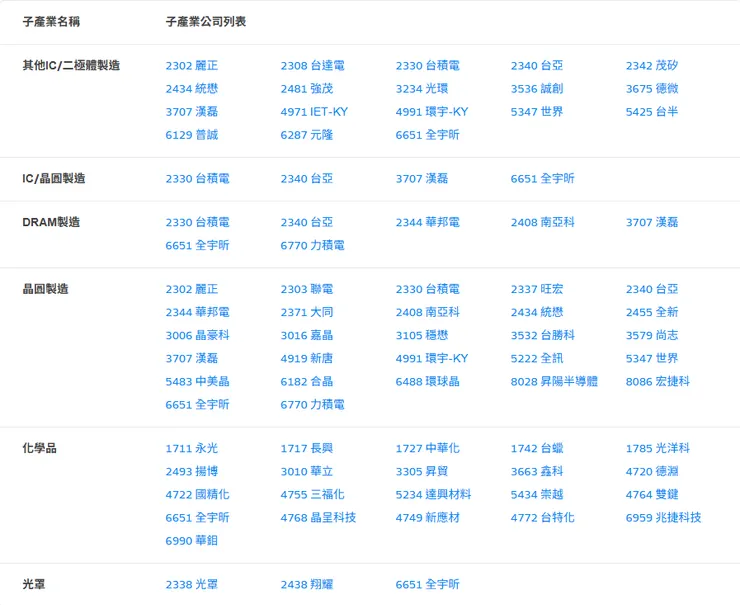Open the 2308 台達電 company link
Screen dimensions: 740x605
[312, 66]
